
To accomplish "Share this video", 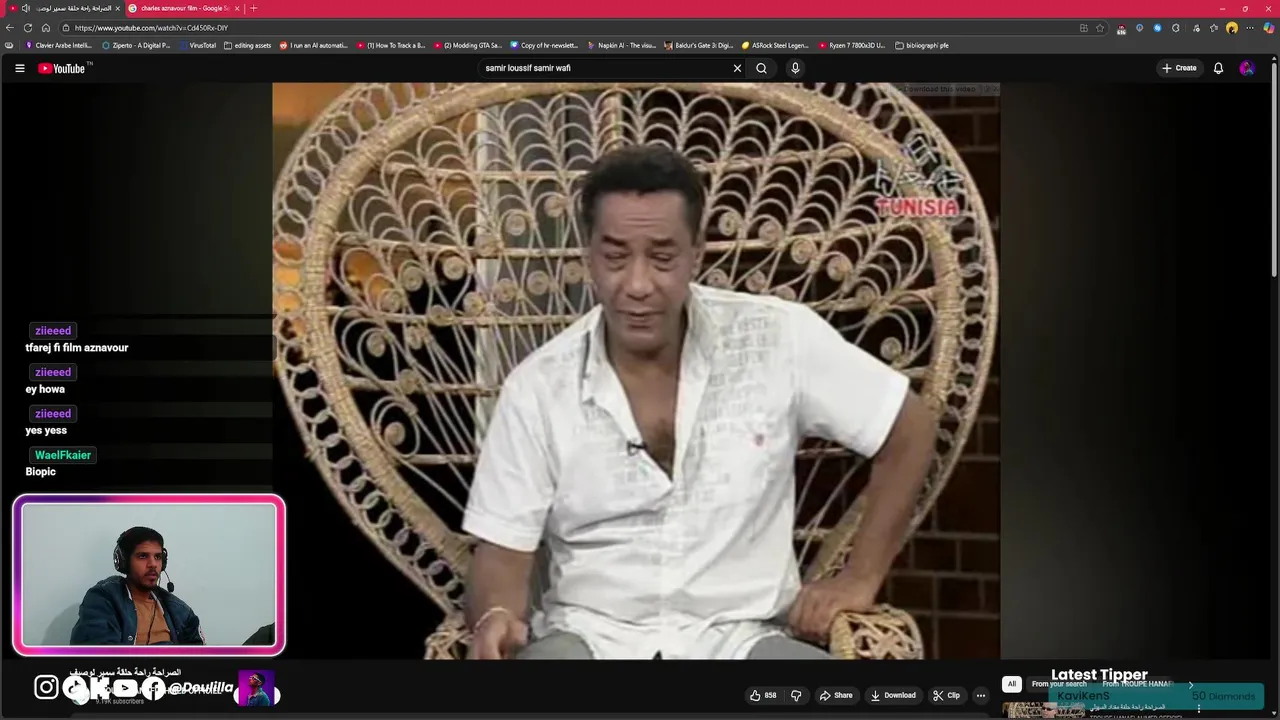I will tap(836, 695).
